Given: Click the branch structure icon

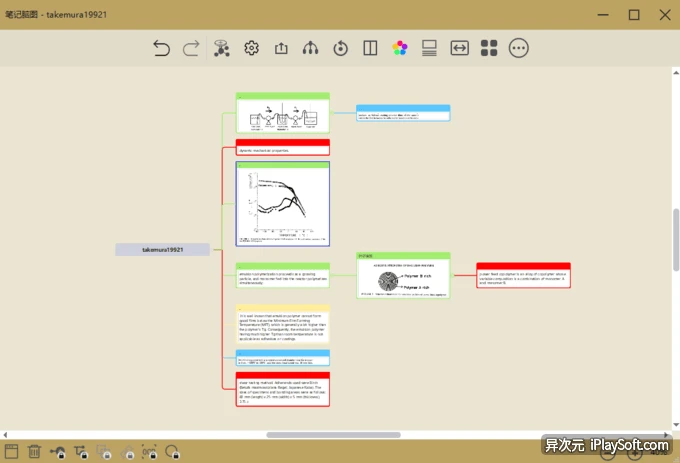Looking at the screenshot, I should click(x=311, y=48).
